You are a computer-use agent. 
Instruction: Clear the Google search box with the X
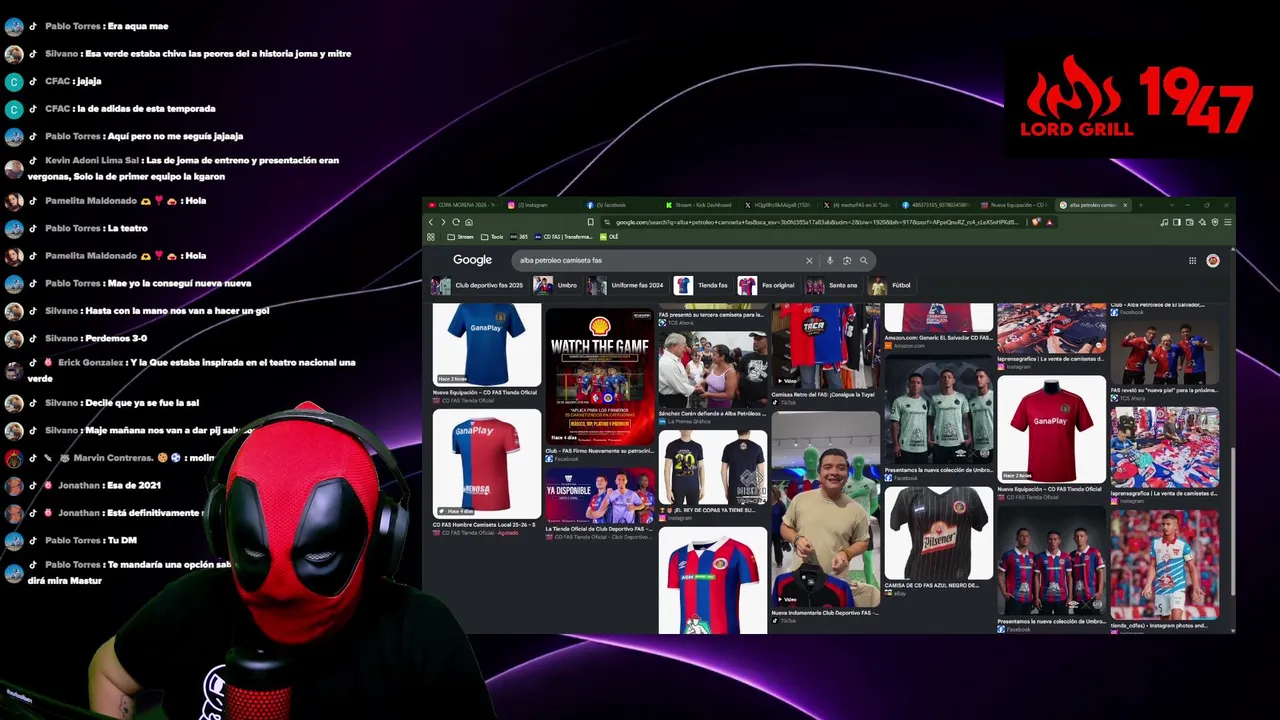click(809, 261)
